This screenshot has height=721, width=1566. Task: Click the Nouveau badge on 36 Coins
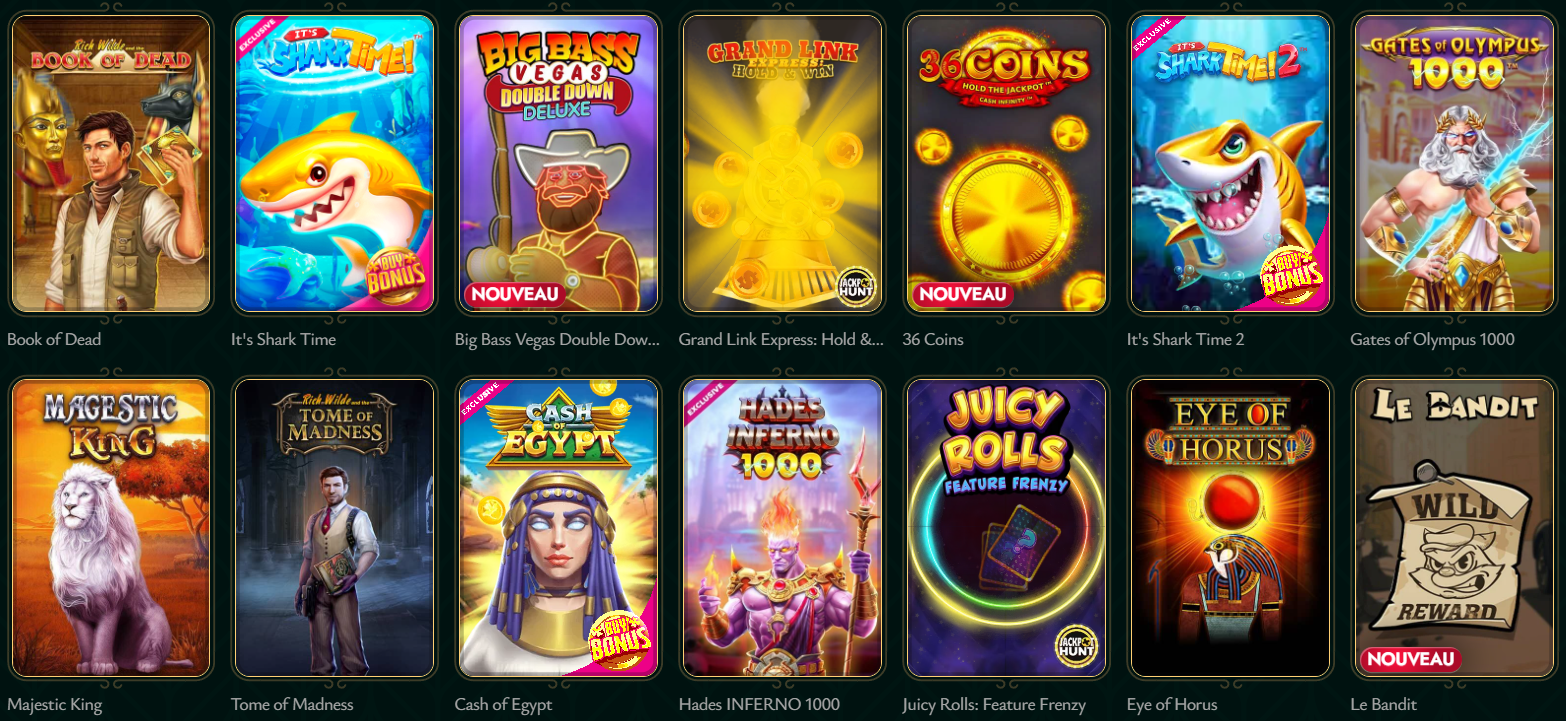[962, 295]
